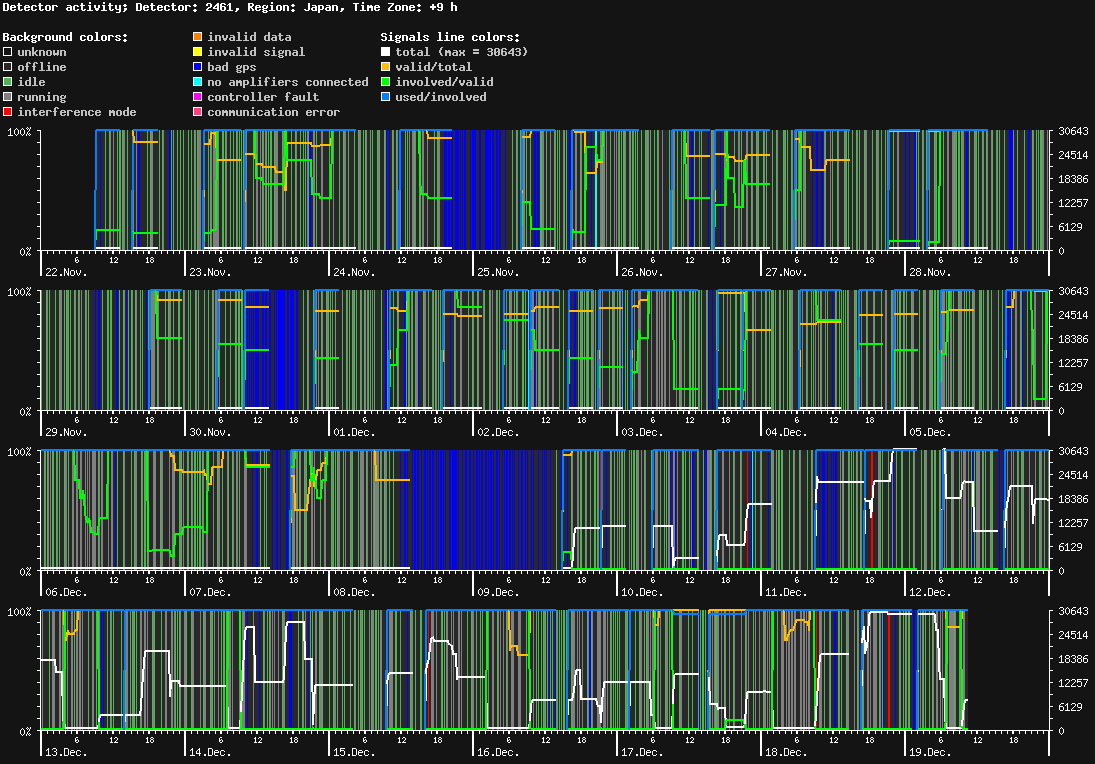The width and height of the screenshot is (1095, 764).
Task: Click the 09.Dec. date label
Action: [496, 592]
